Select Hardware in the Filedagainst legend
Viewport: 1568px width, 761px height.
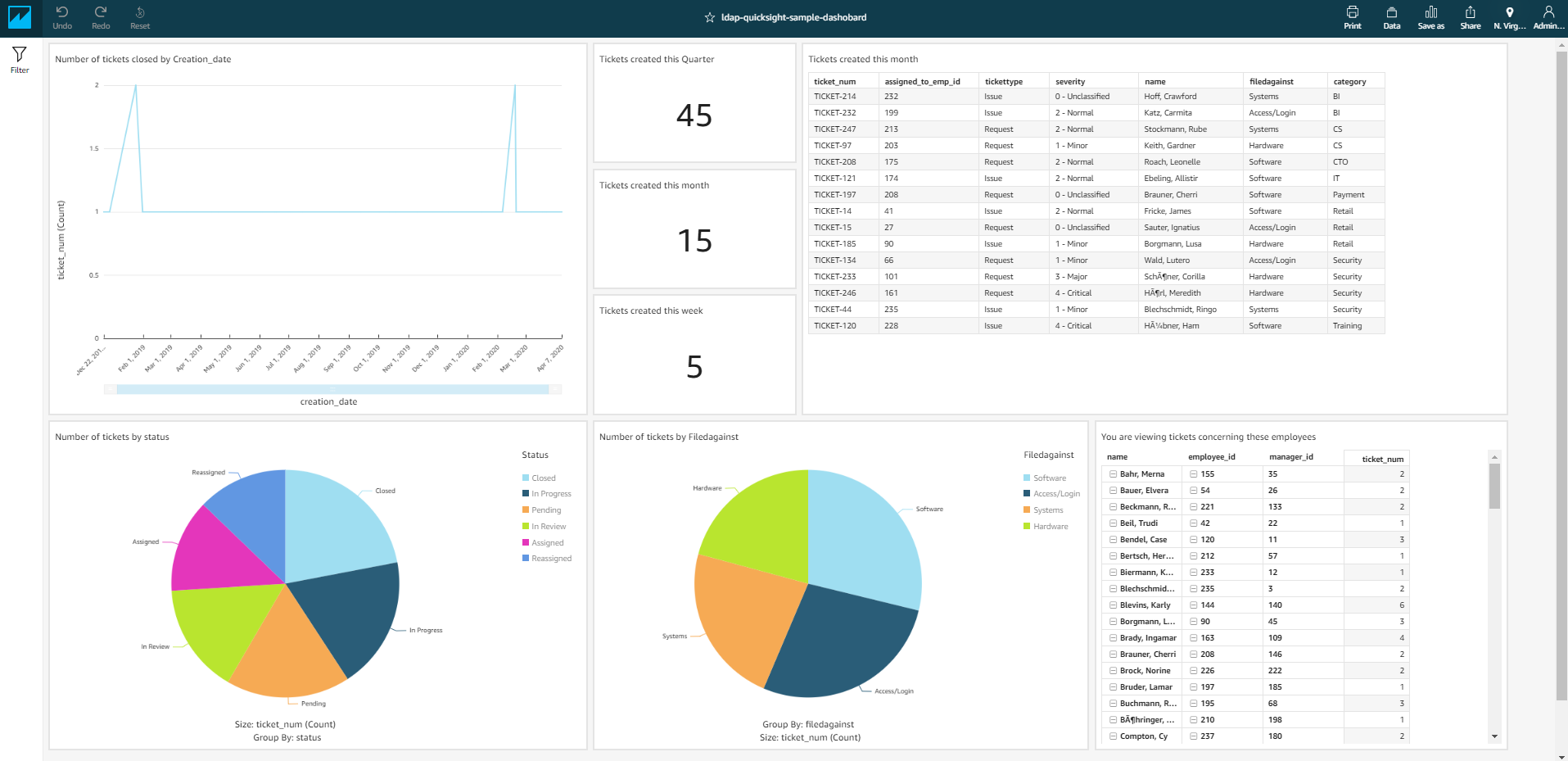point(1046,527)
